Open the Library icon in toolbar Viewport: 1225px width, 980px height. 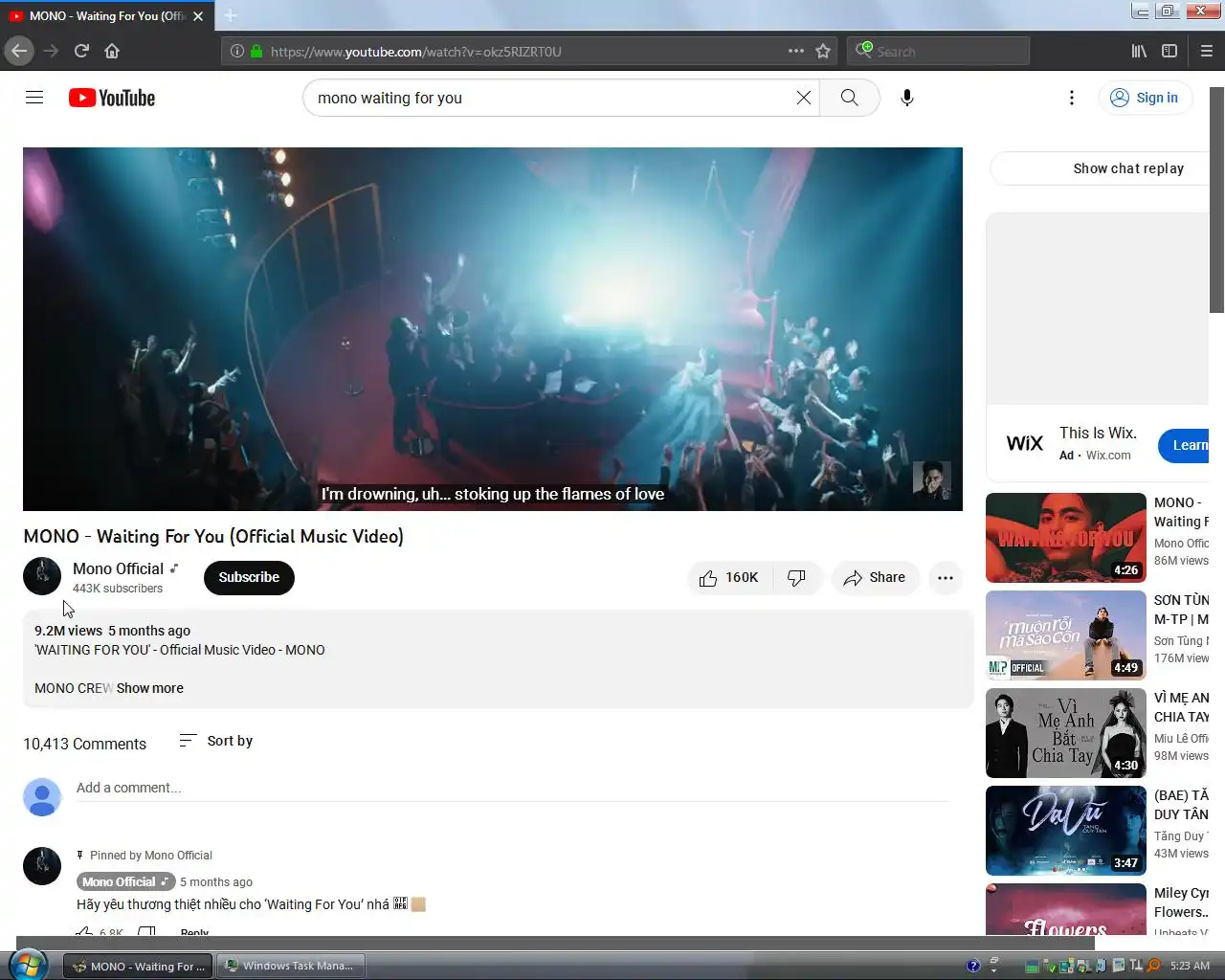[x=1139, y=51]
